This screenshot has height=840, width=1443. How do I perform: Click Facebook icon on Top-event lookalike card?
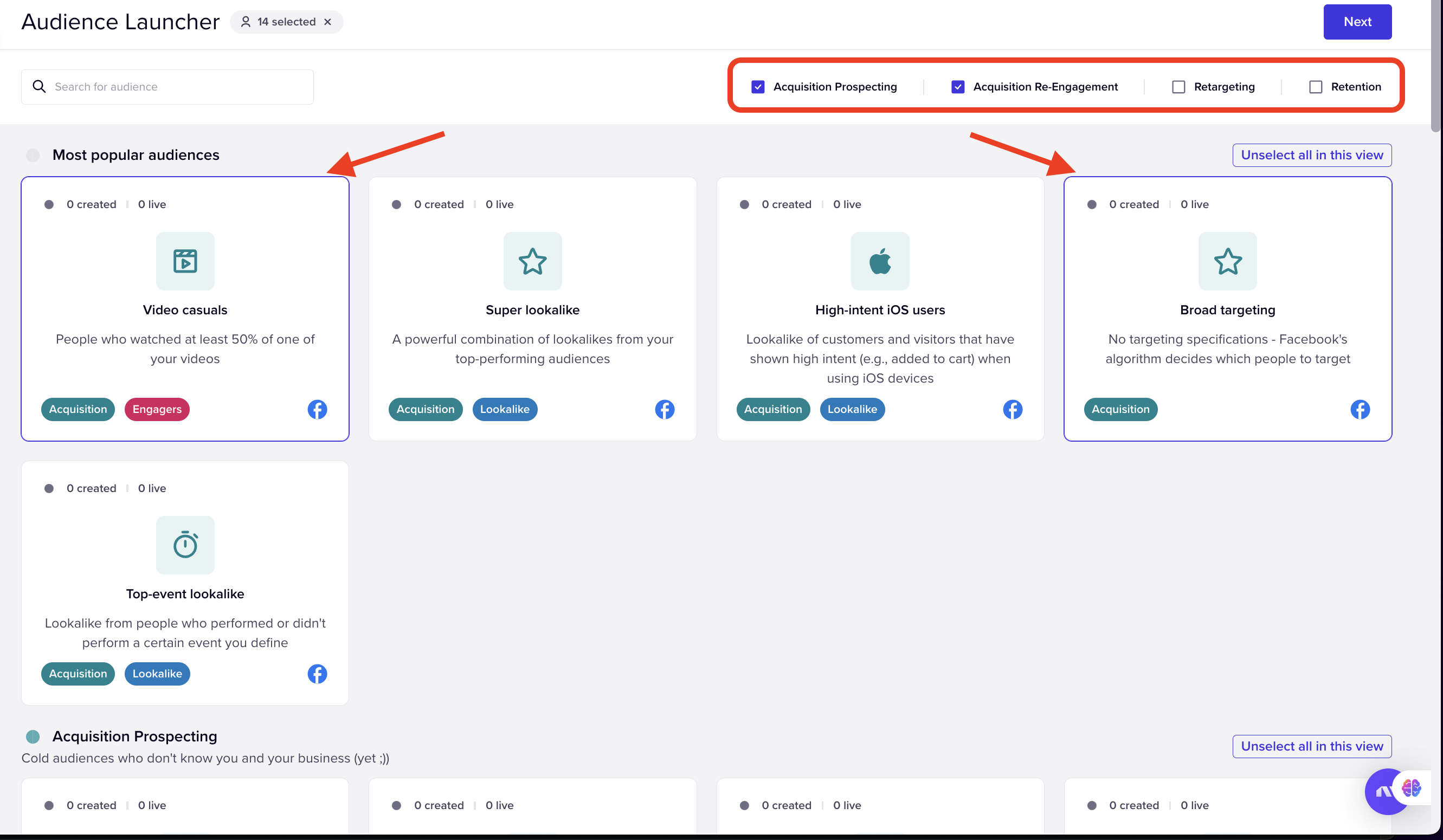pyautogui.click(x=317, y=674)
